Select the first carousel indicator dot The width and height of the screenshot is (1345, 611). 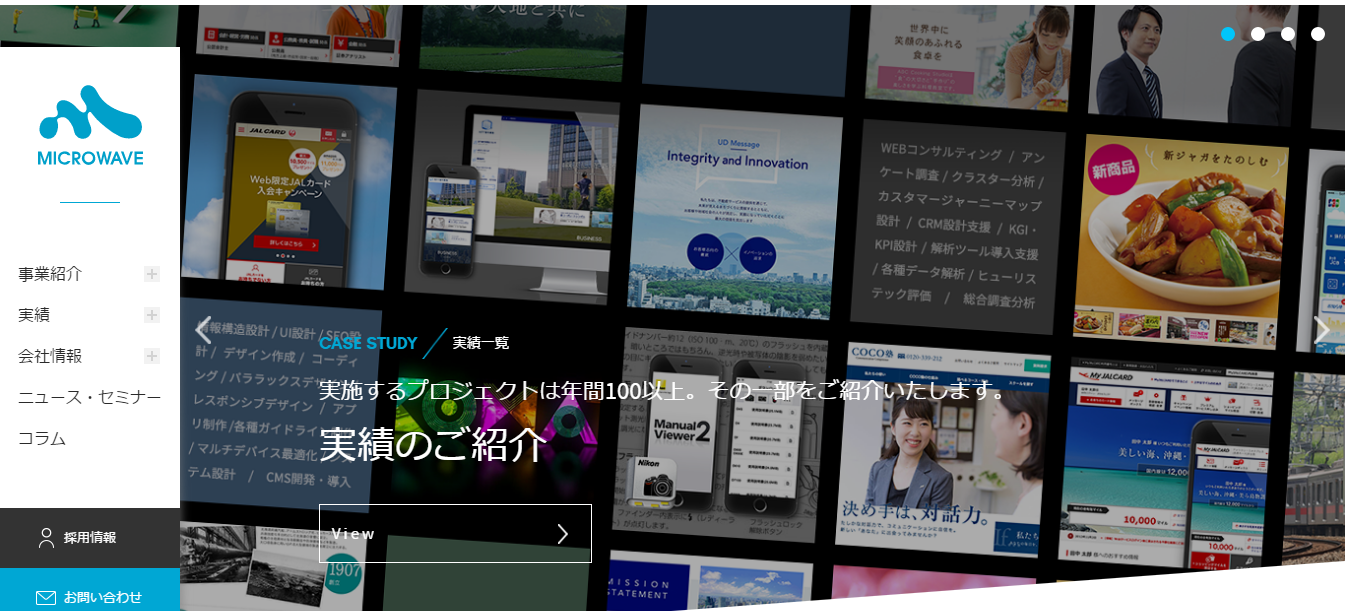pyautogui.click(x=1228, y=34)
